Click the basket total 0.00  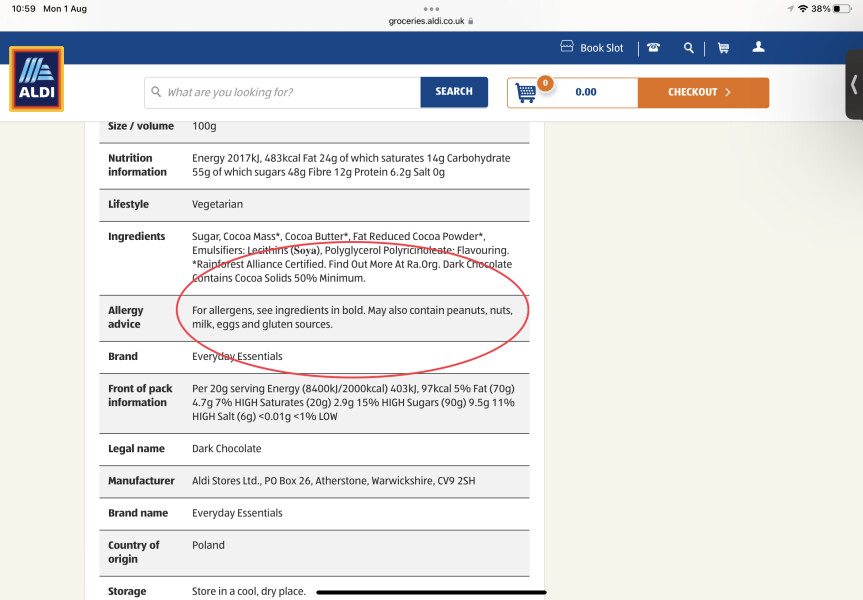[586, 92]
